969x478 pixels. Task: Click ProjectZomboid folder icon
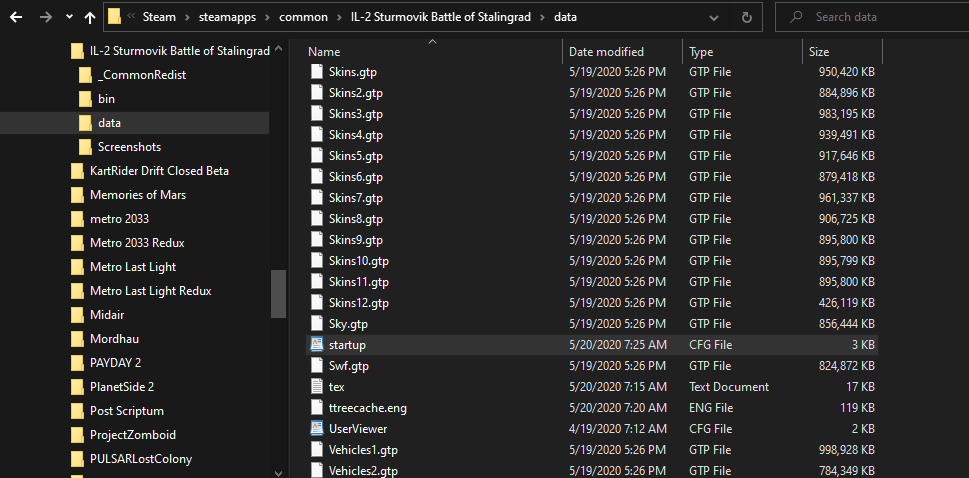coord(77,435)
